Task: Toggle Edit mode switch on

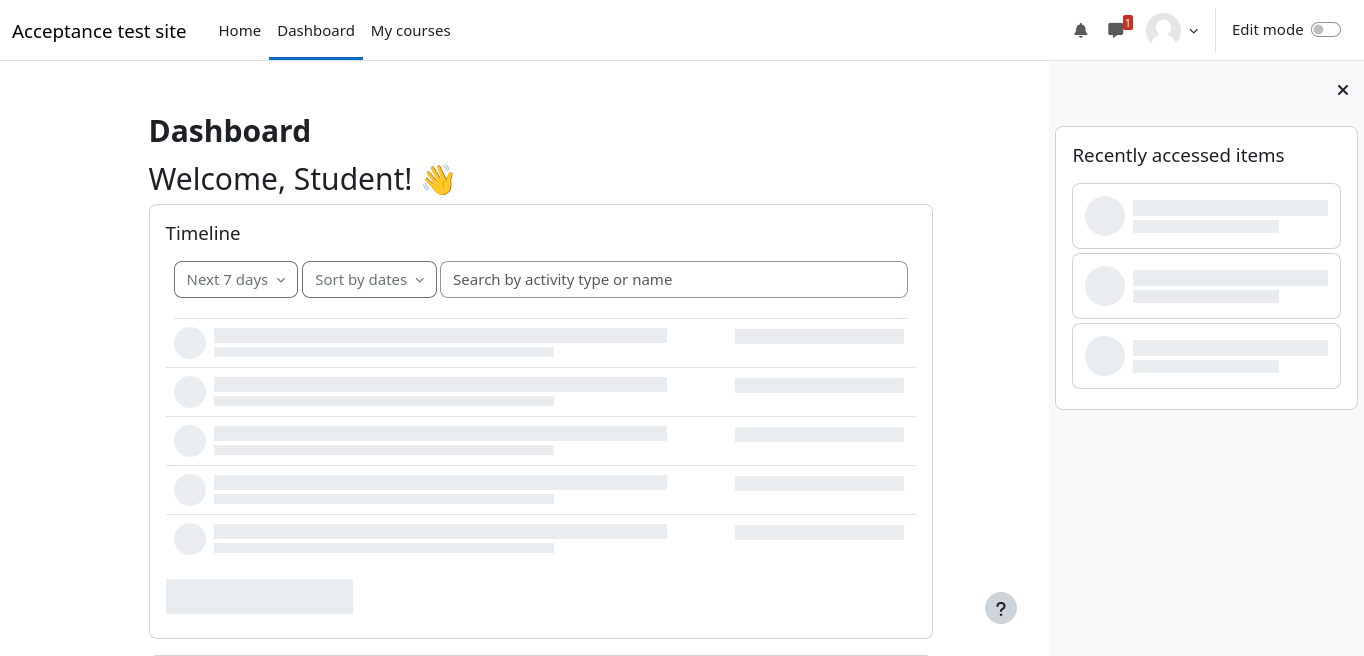Action: [1325, 30]
